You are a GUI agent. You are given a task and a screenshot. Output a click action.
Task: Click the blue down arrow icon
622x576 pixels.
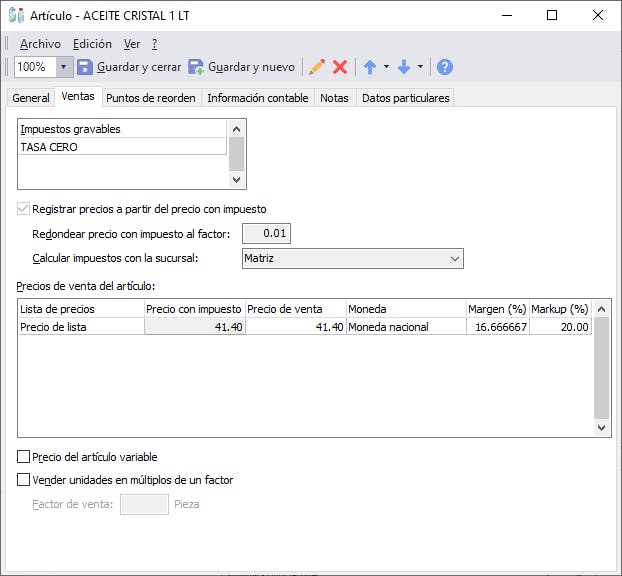click(404, 67)
